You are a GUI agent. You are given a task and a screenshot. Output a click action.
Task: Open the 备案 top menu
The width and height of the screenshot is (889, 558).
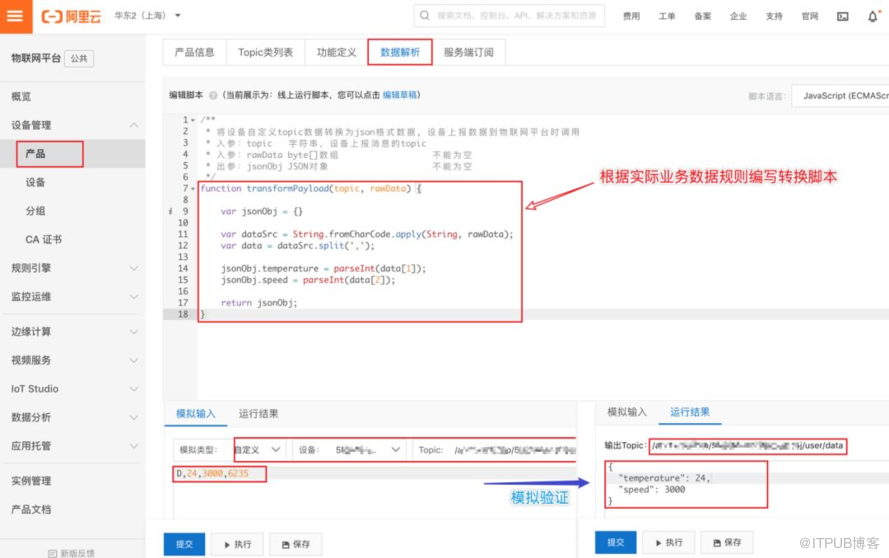click(x=702, y=16)
